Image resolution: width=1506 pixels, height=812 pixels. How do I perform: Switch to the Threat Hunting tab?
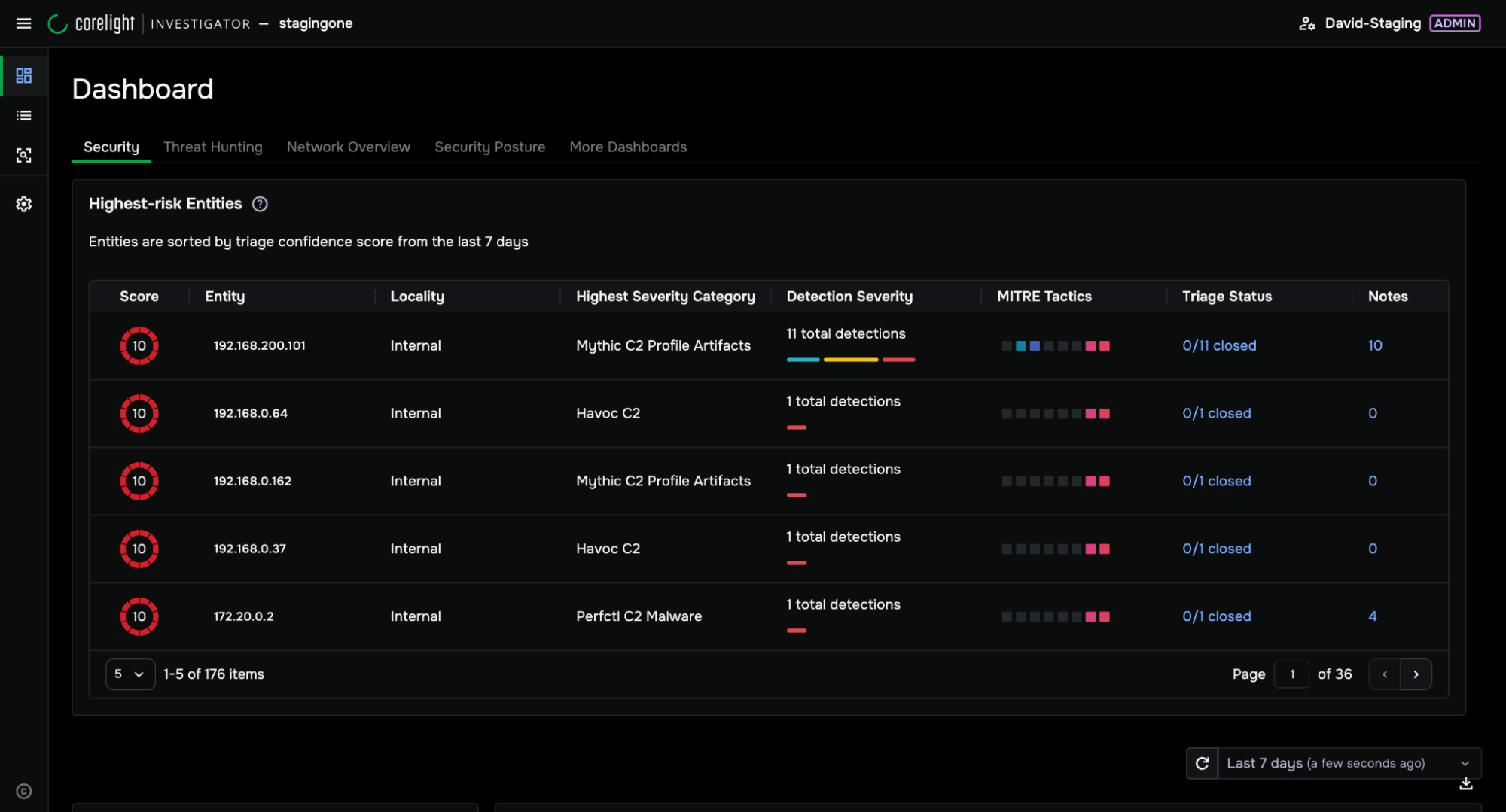pos(213,147)
